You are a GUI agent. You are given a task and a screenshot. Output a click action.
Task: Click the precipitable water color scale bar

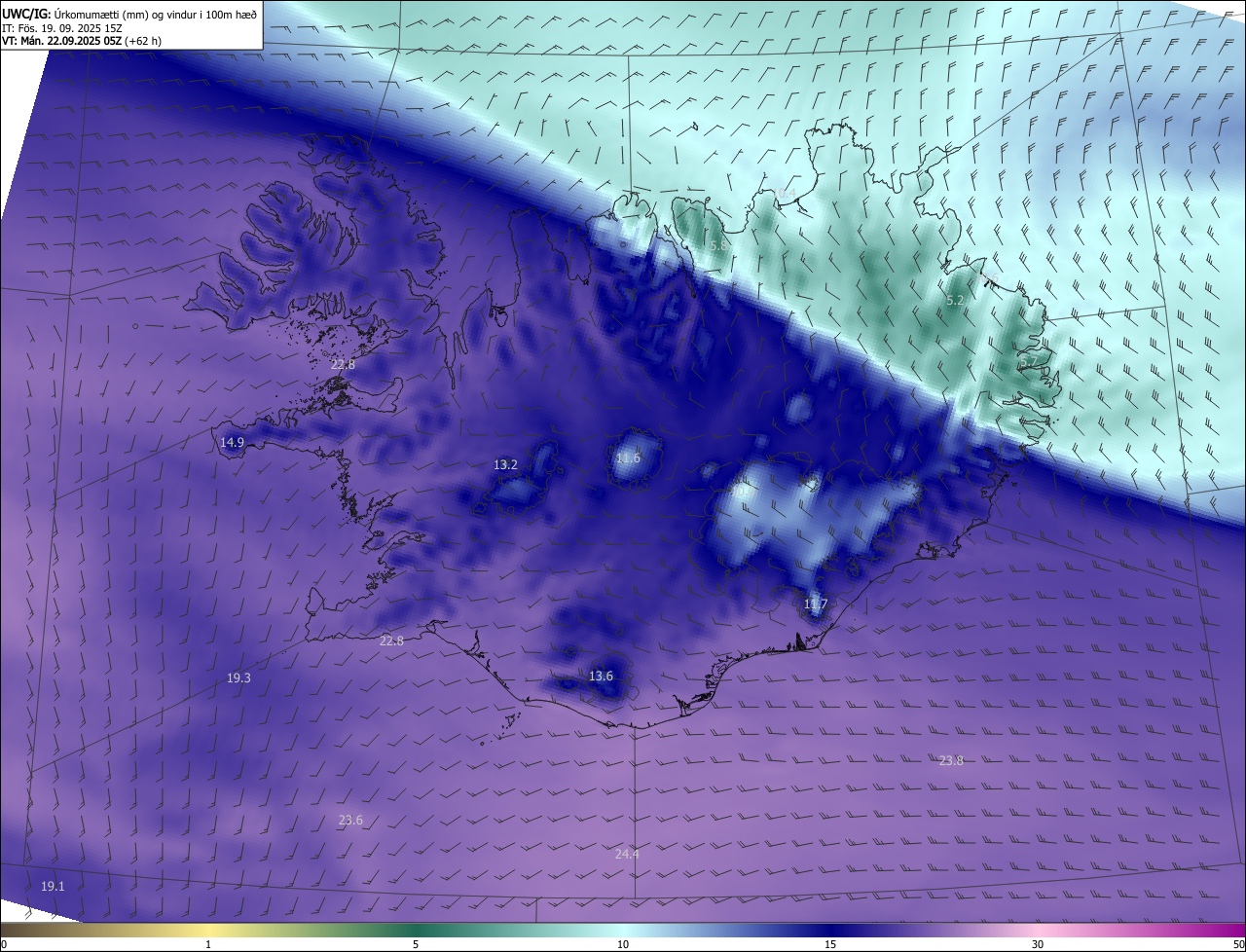coord(623,931)
